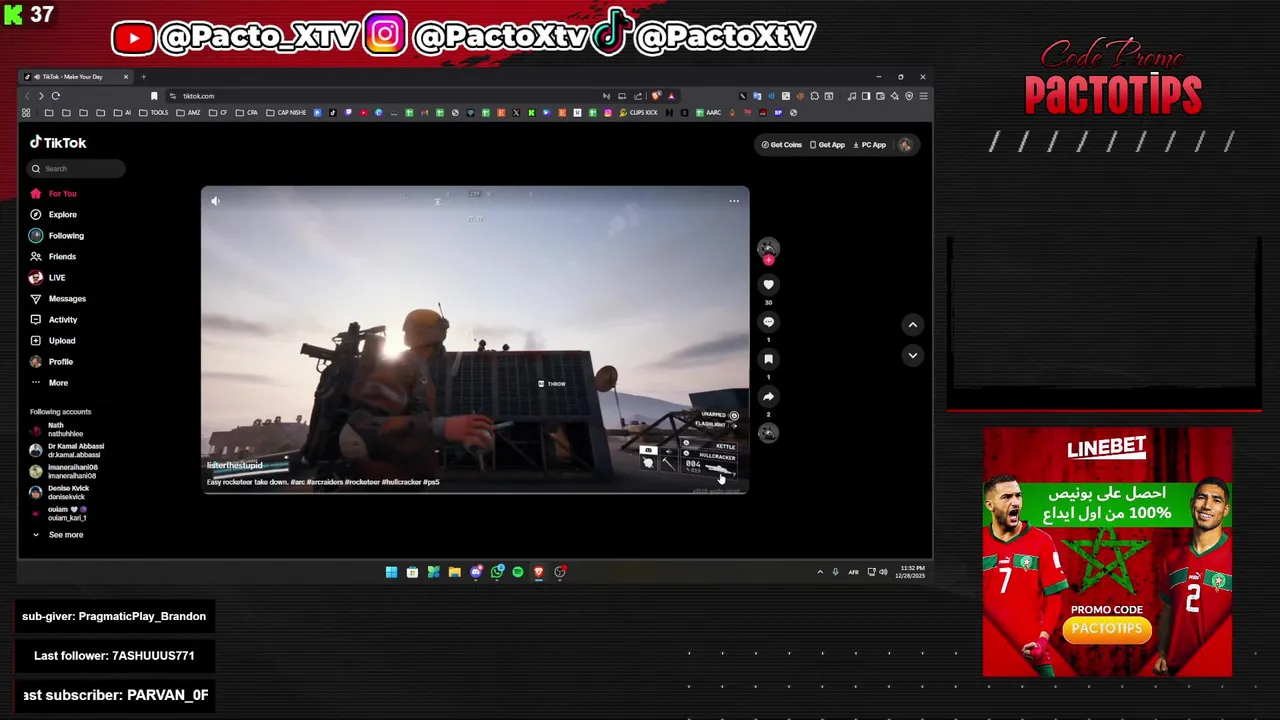Open imaneraihani08 followed account
The height and width of the screenshot is (720, 1280).
point(64,471)
